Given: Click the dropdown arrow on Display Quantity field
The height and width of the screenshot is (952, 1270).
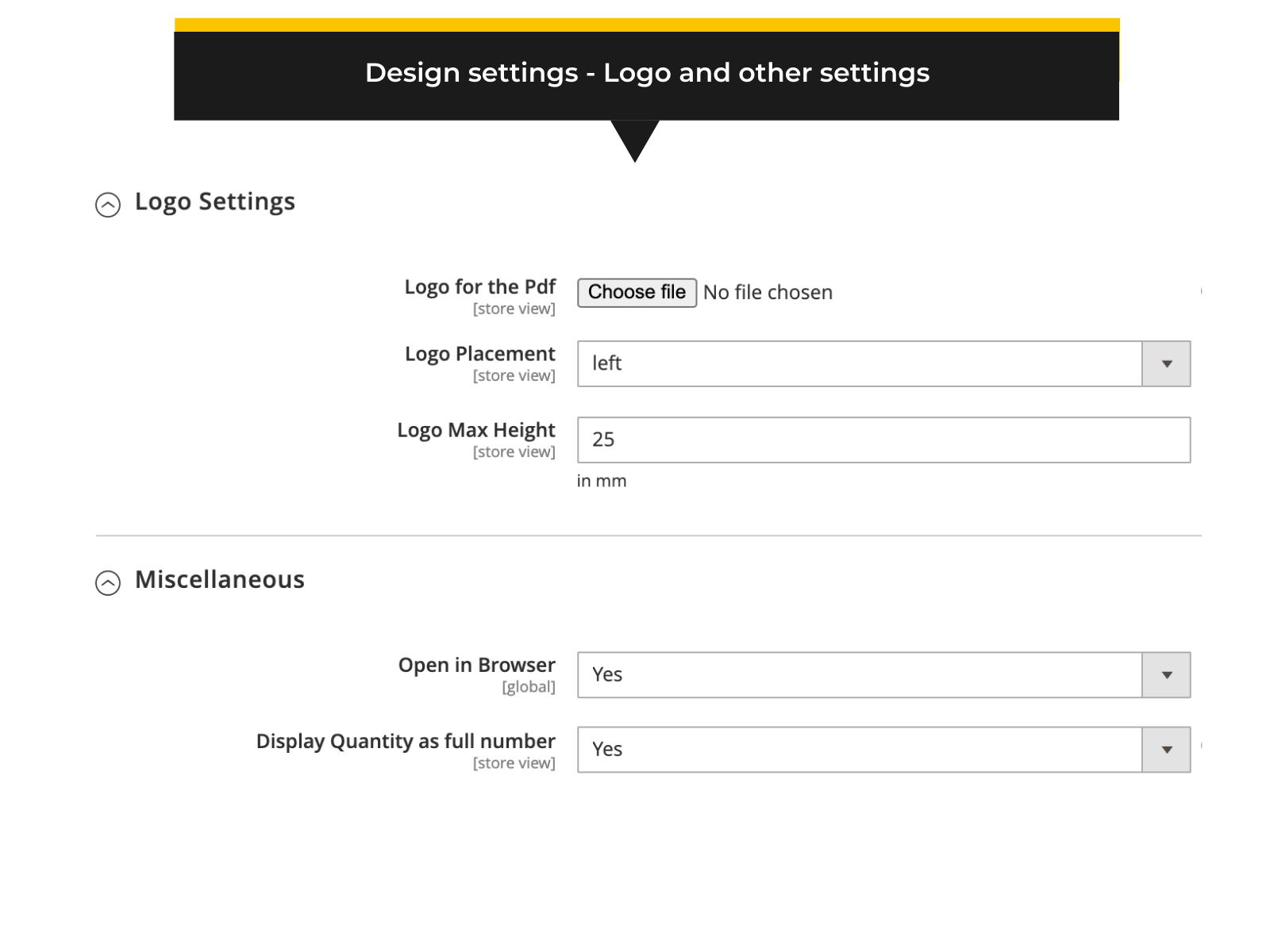Looking at the screenshot, I should [x=1165, y=749].
